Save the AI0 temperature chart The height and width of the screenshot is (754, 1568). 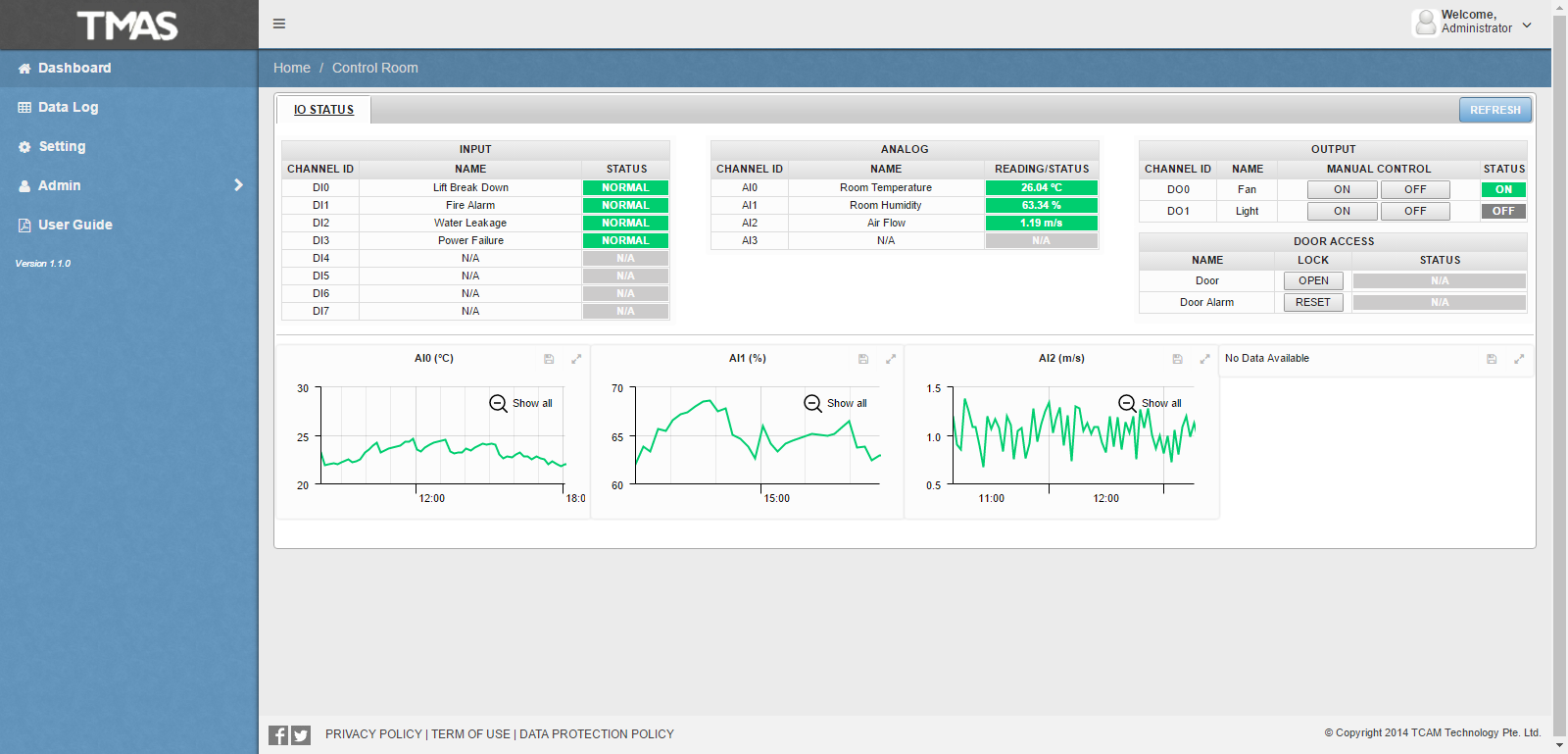point(549,359)
